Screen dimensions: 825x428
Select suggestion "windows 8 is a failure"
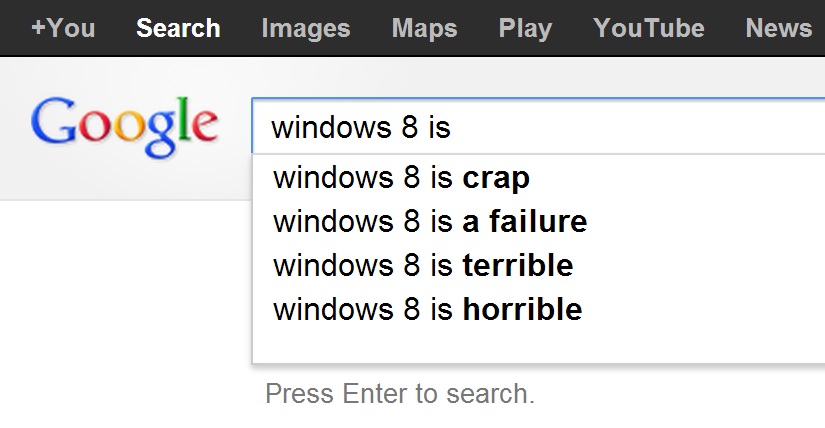430,222
